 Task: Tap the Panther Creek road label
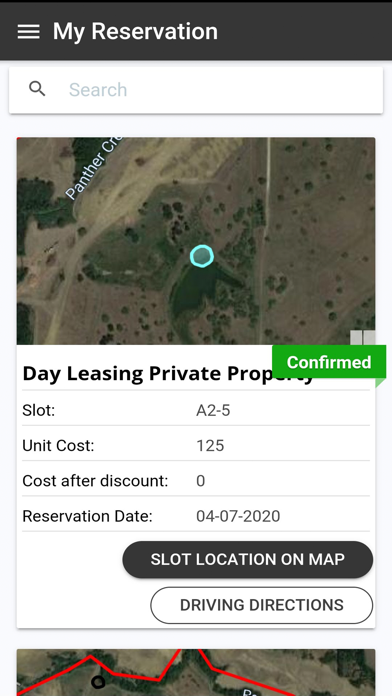95,168
